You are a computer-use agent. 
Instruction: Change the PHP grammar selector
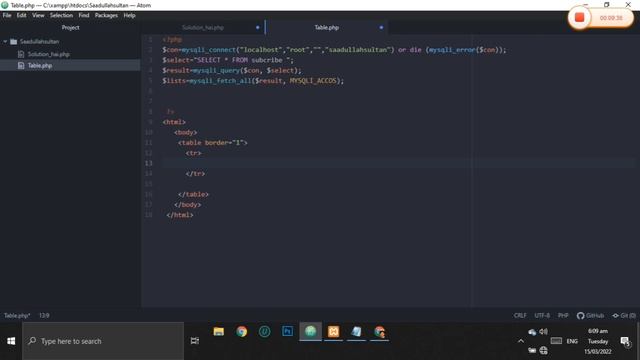[x=563, y=316]
